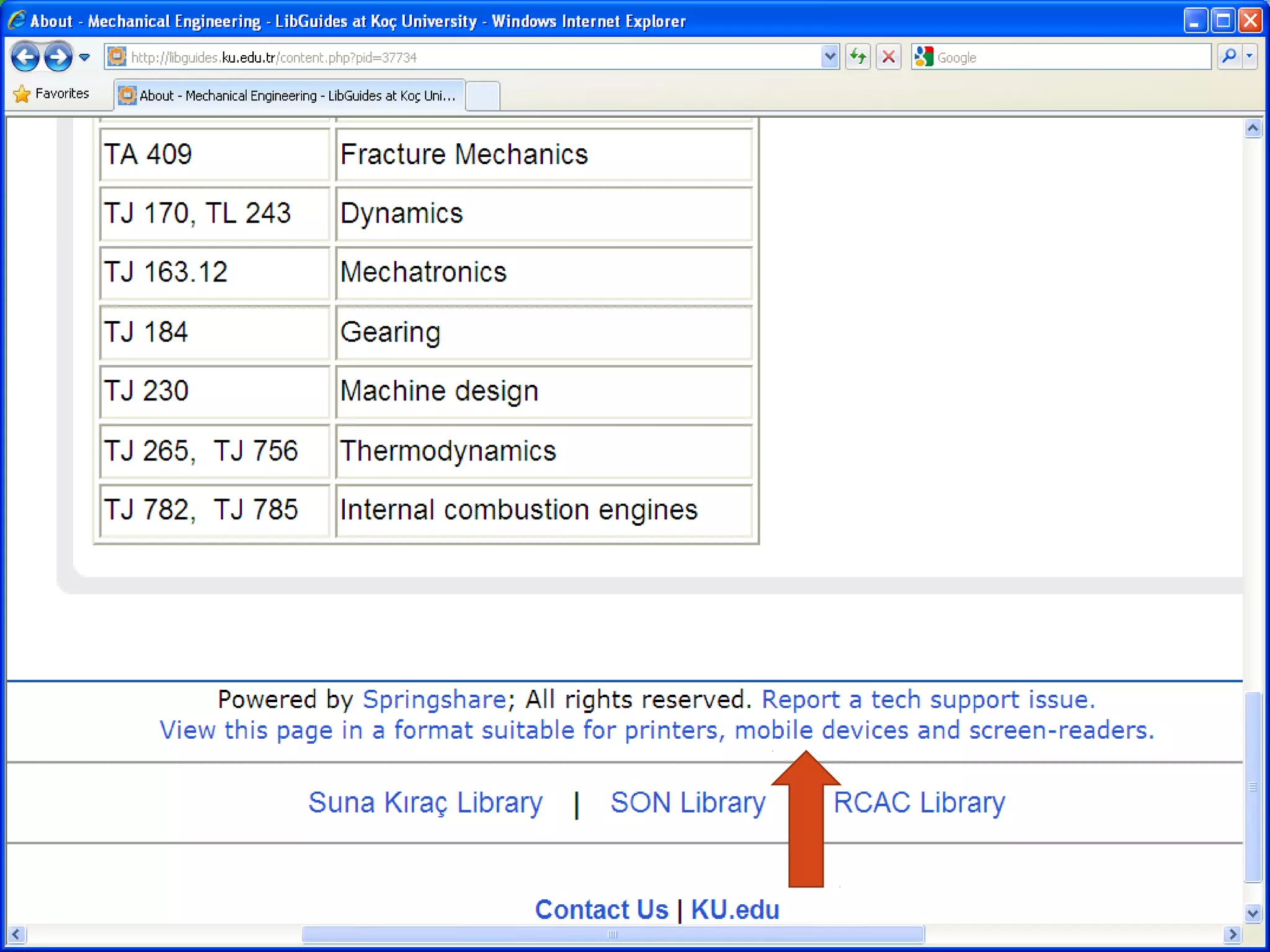Click the Refresh page icon

858,57
